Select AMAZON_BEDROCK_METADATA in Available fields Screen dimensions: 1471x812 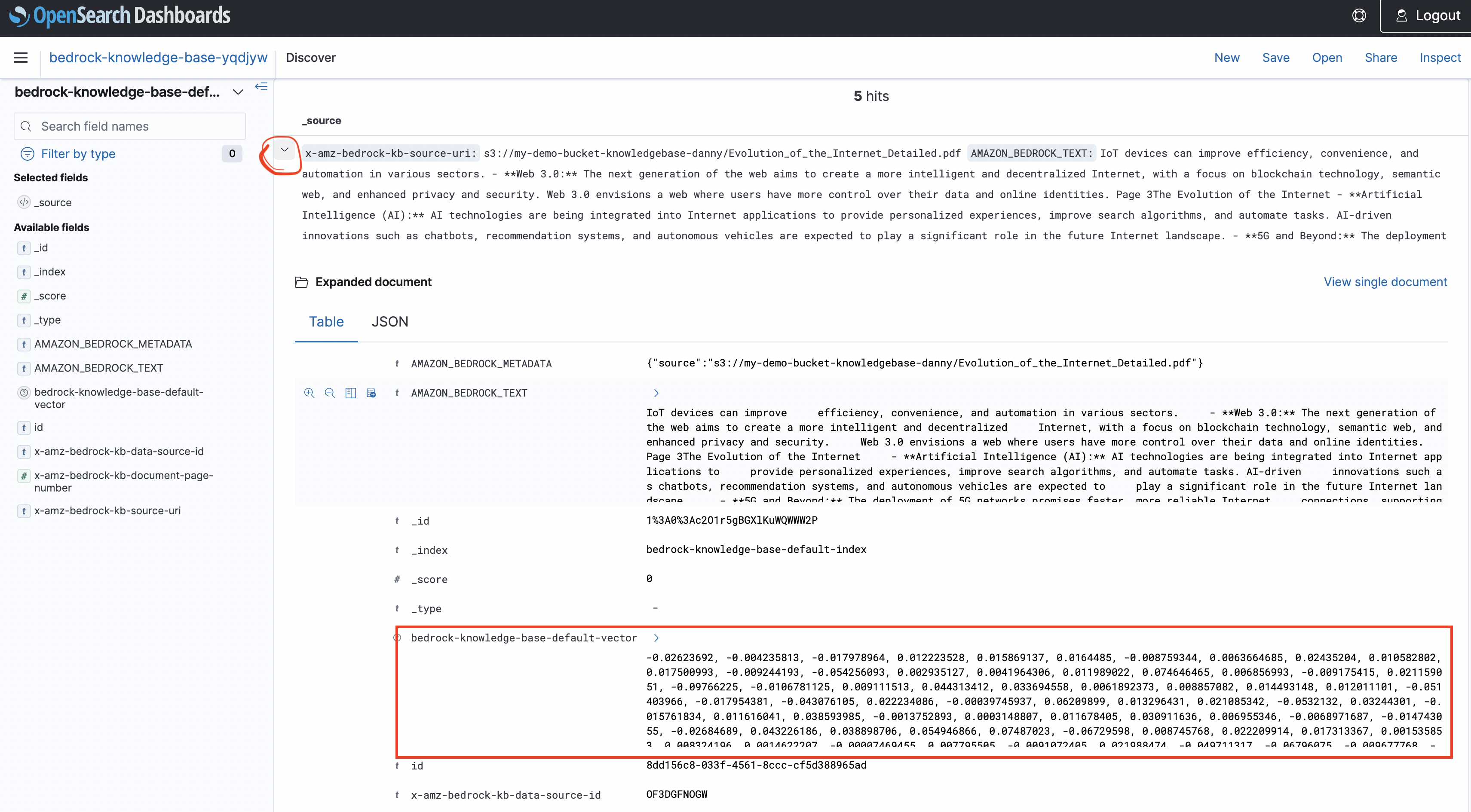pyautogui.click(x=113, y=344)
